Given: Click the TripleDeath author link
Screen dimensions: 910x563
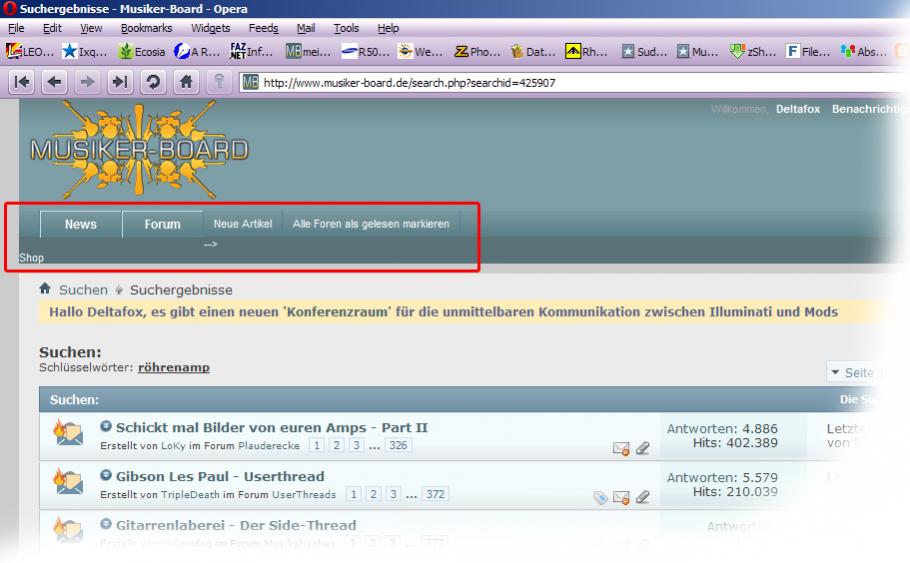Looking at the screenshot, I should [190, 495].
